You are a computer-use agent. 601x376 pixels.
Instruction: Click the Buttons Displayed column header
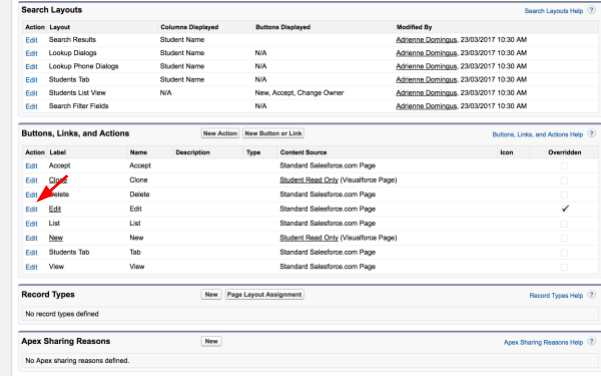283,27
